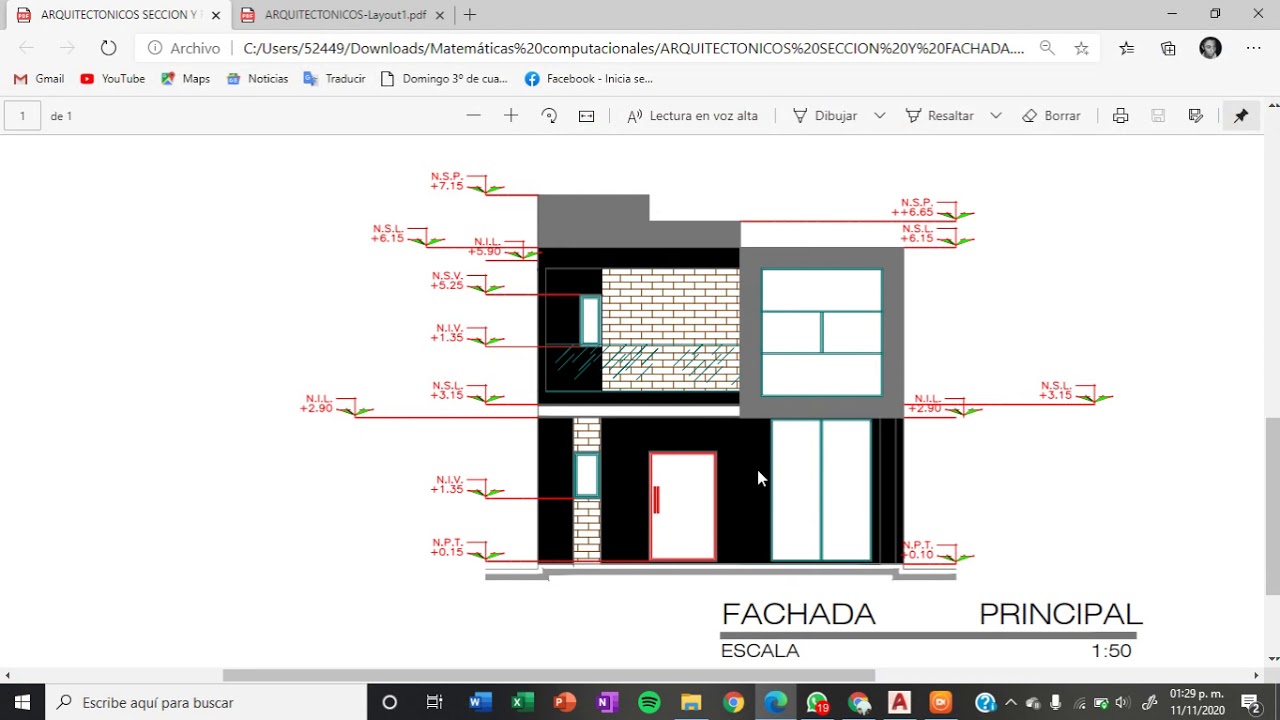Open WhatsApp from the taskbar
The image size is (1280, 720).
click(818, 703)
